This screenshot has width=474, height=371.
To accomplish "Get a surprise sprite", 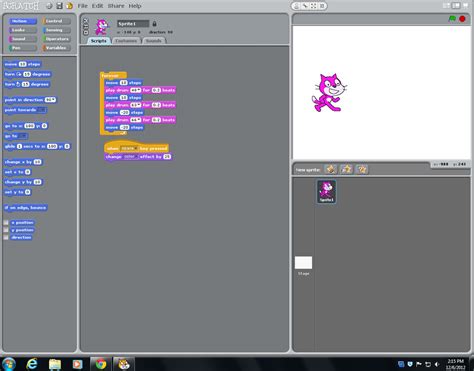I will point(362,169).
